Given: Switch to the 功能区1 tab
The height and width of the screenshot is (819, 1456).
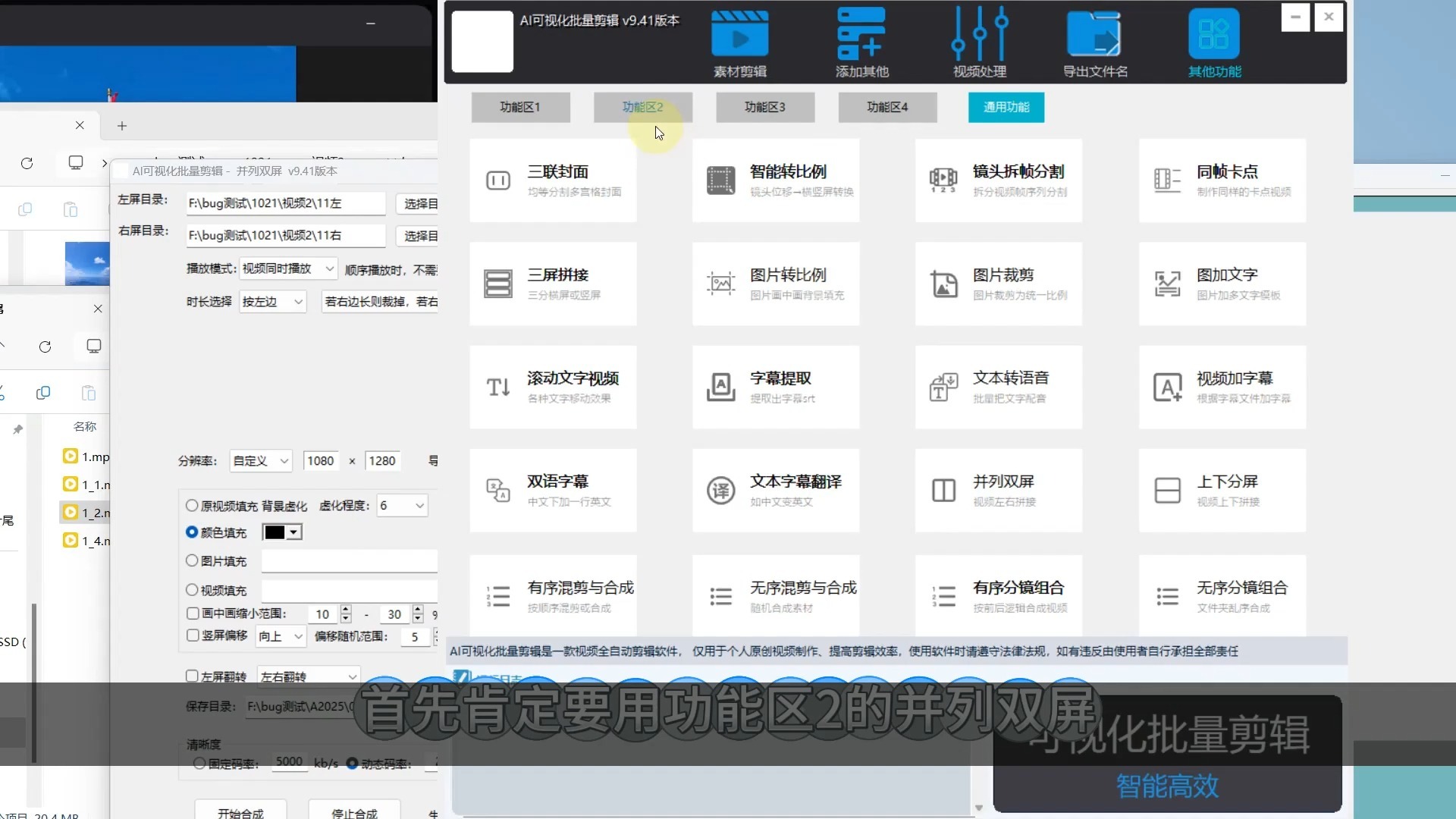Looking at the screenshot, I should 520,107.
